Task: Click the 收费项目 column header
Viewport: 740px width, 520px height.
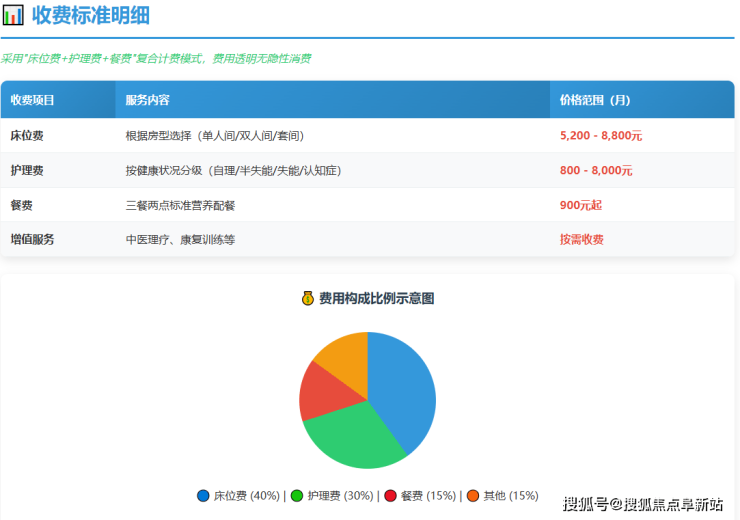Action: point(33,100)
